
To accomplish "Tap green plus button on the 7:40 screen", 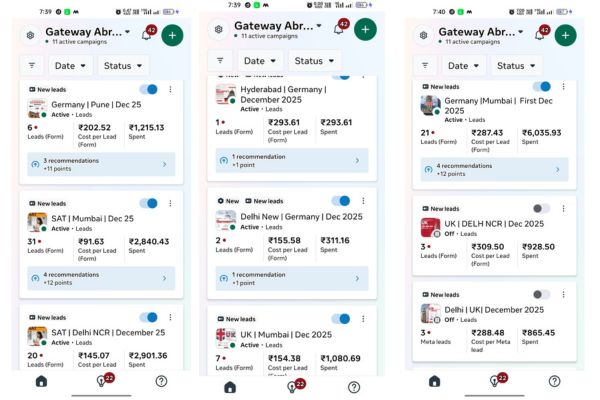I will click(x=566, y=35).
